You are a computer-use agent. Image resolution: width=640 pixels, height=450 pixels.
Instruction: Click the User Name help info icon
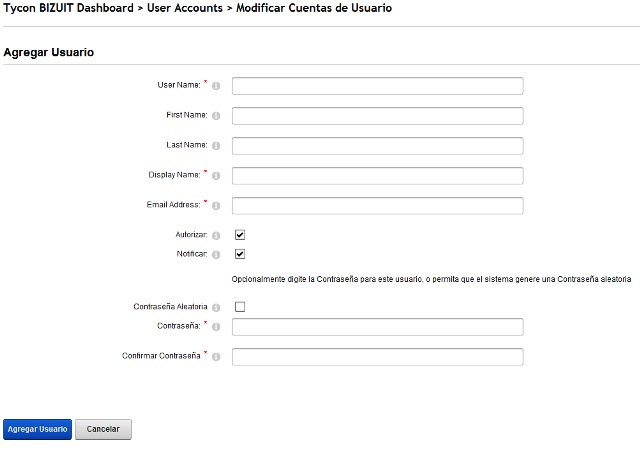tap(216, 86)
